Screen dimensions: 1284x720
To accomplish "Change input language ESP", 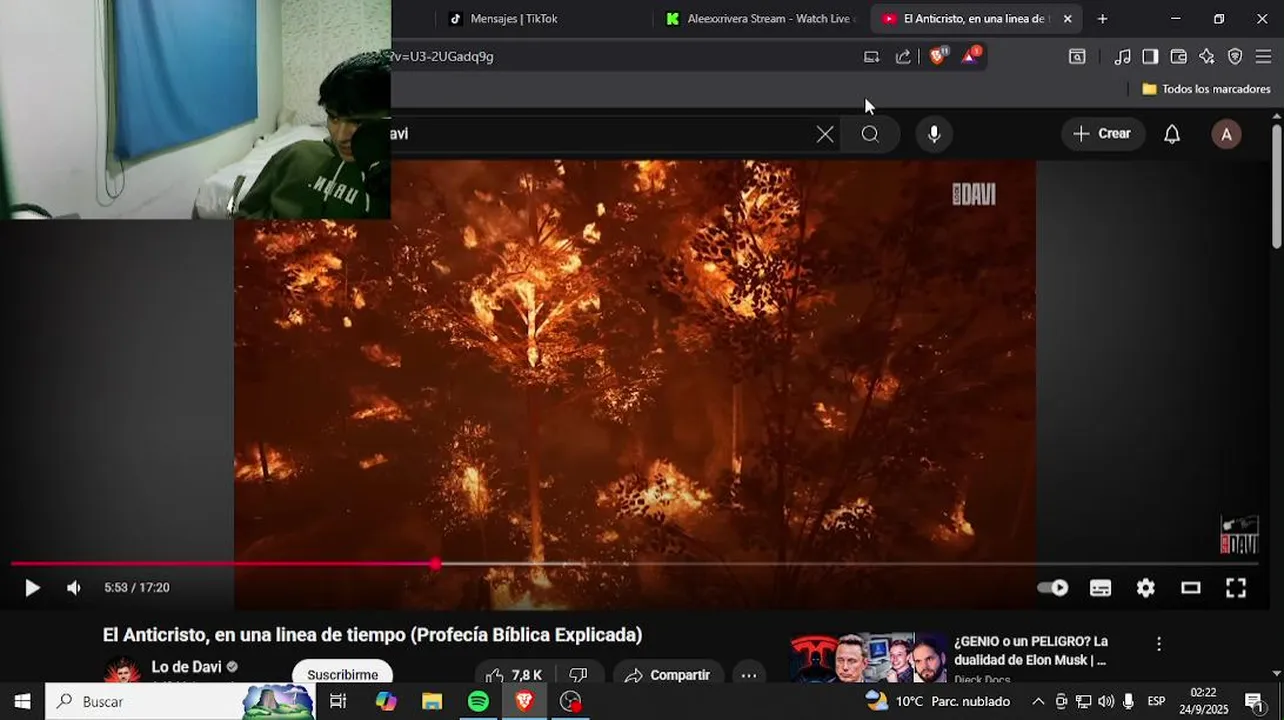I will tap(1156, 701).
